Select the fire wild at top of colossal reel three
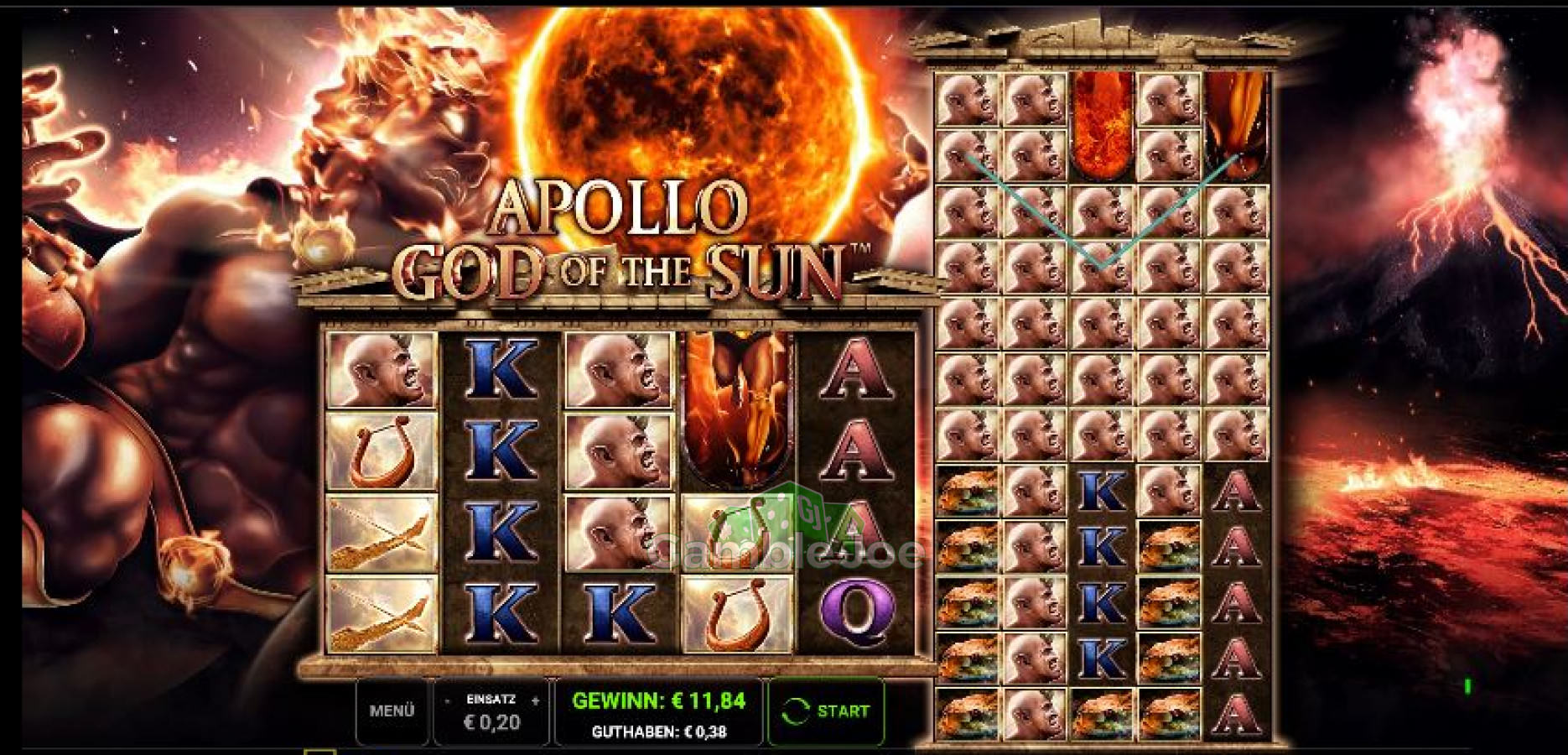This screenshot has height=755, width=1568. pyautogui.click(x=1101, y=127)
